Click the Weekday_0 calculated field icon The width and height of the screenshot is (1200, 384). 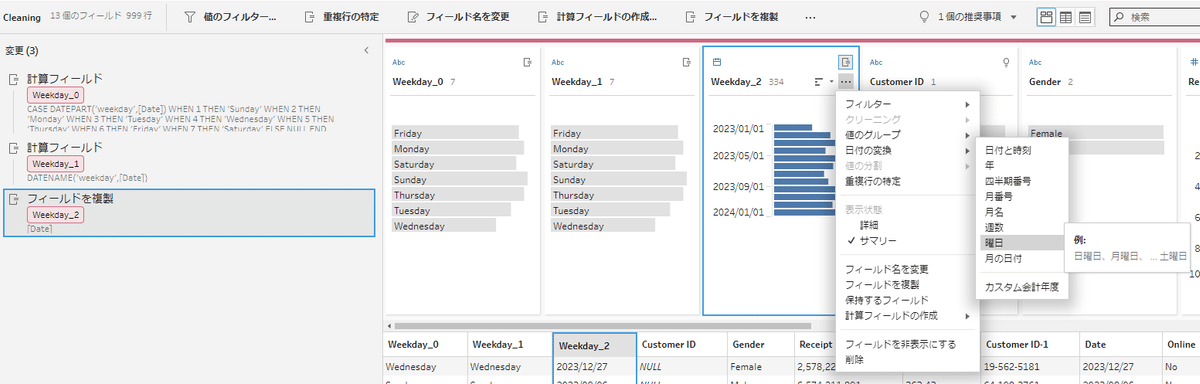pos(529,62)
